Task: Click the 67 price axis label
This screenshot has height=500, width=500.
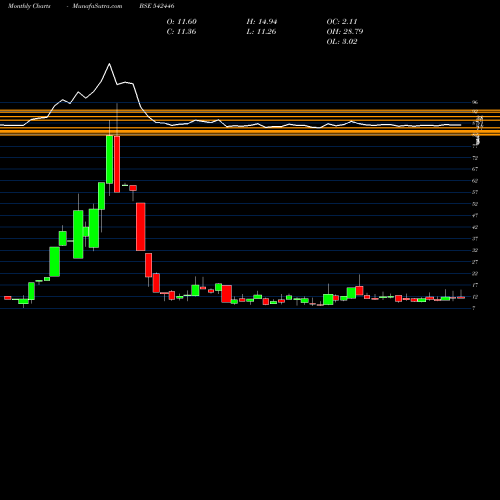Action: 475,169
